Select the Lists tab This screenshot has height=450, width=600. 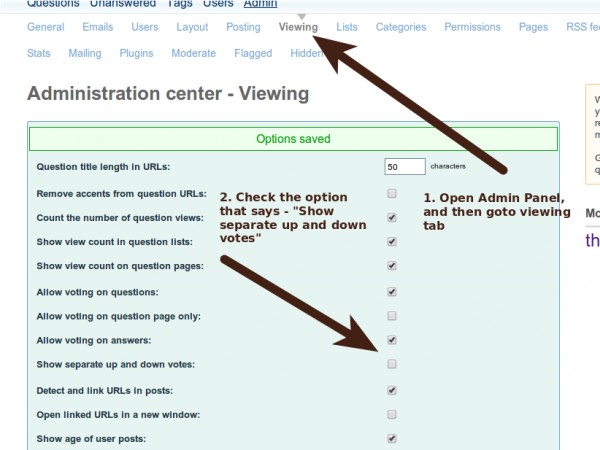pyautogui.click(x=347, y=27)
